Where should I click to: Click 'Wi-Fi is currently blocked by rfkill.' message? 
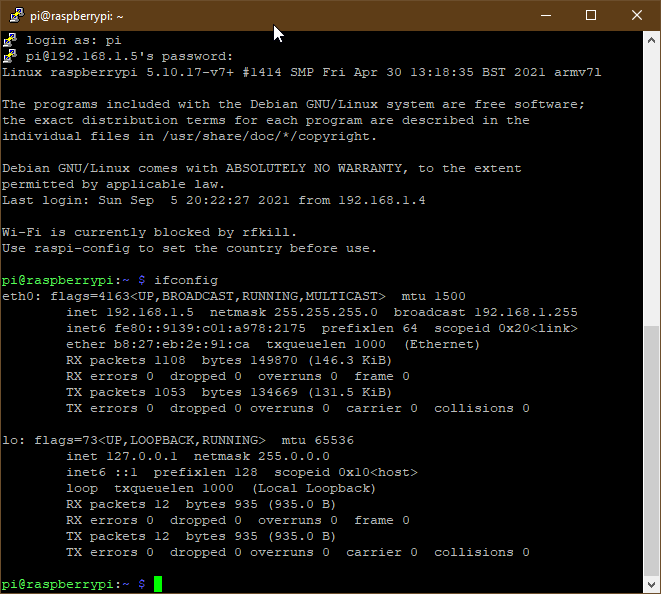pyautogui.click(x=150, y=232)
